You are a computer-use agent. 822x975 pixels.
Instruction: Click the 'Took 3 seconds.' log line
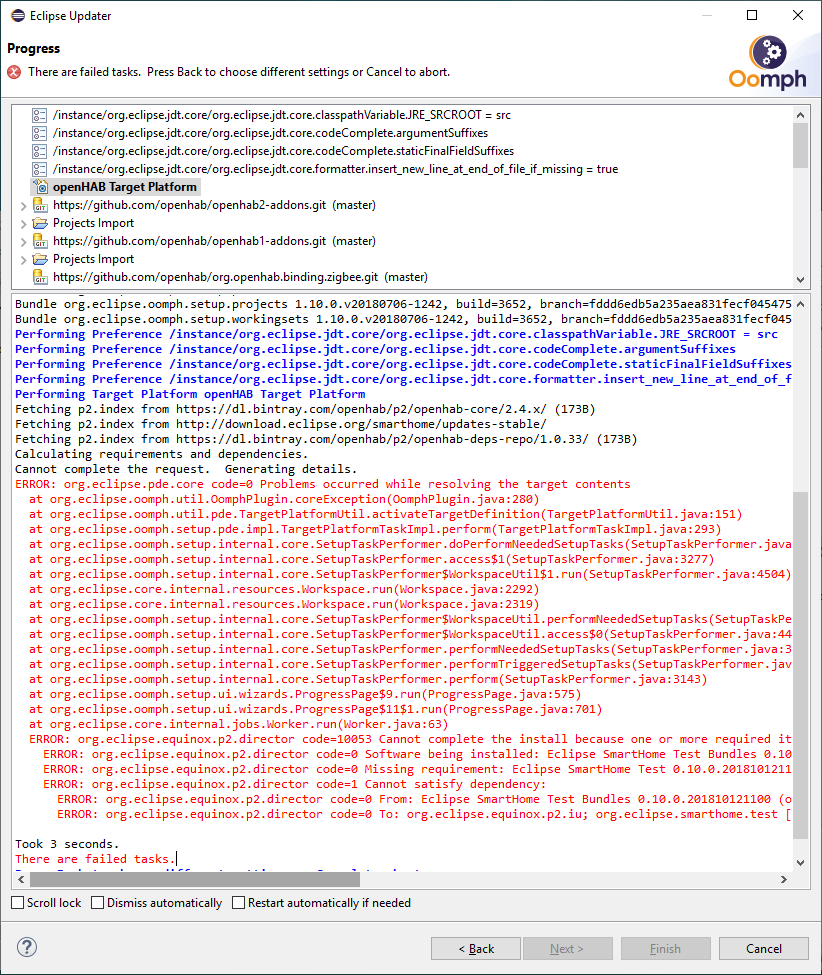coord(67,844)
